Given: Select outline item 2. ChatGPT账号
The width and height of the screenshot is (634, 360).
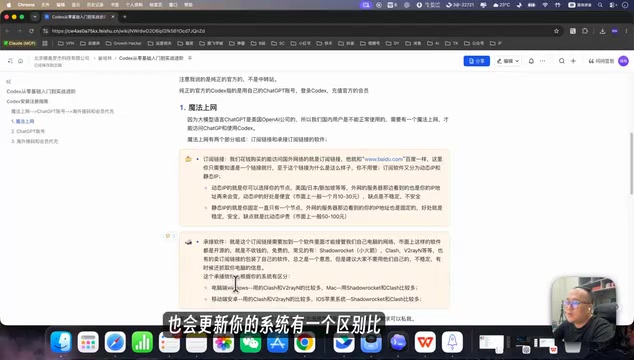Looking at the screenshot, I should click(x=28, y=131).
